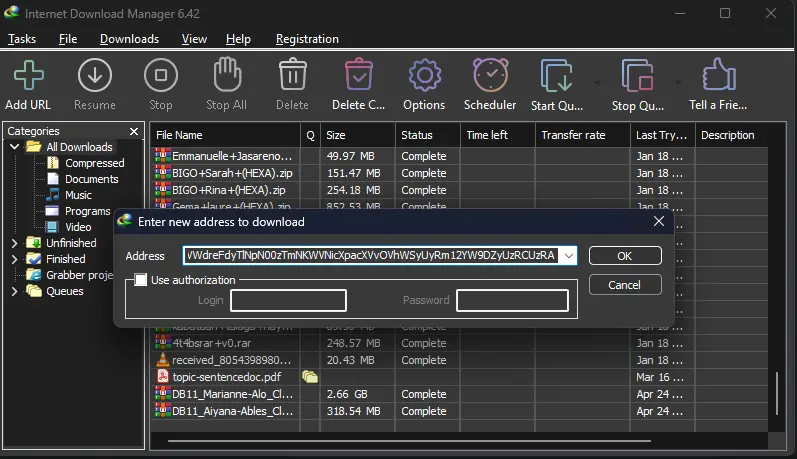
Task: Sort by the Time left column header
Action: coord(498,135)
